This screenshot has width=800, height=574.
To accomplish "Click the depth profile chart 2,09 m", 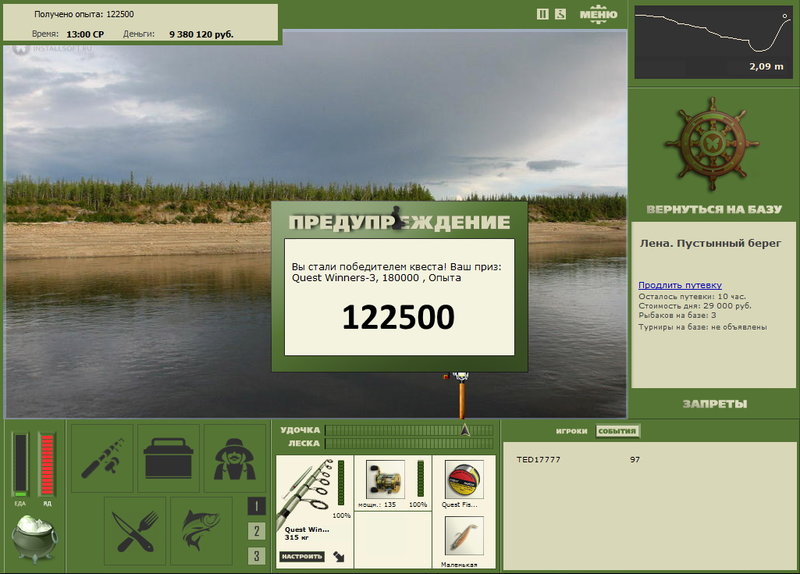I will tap(713, 42).
